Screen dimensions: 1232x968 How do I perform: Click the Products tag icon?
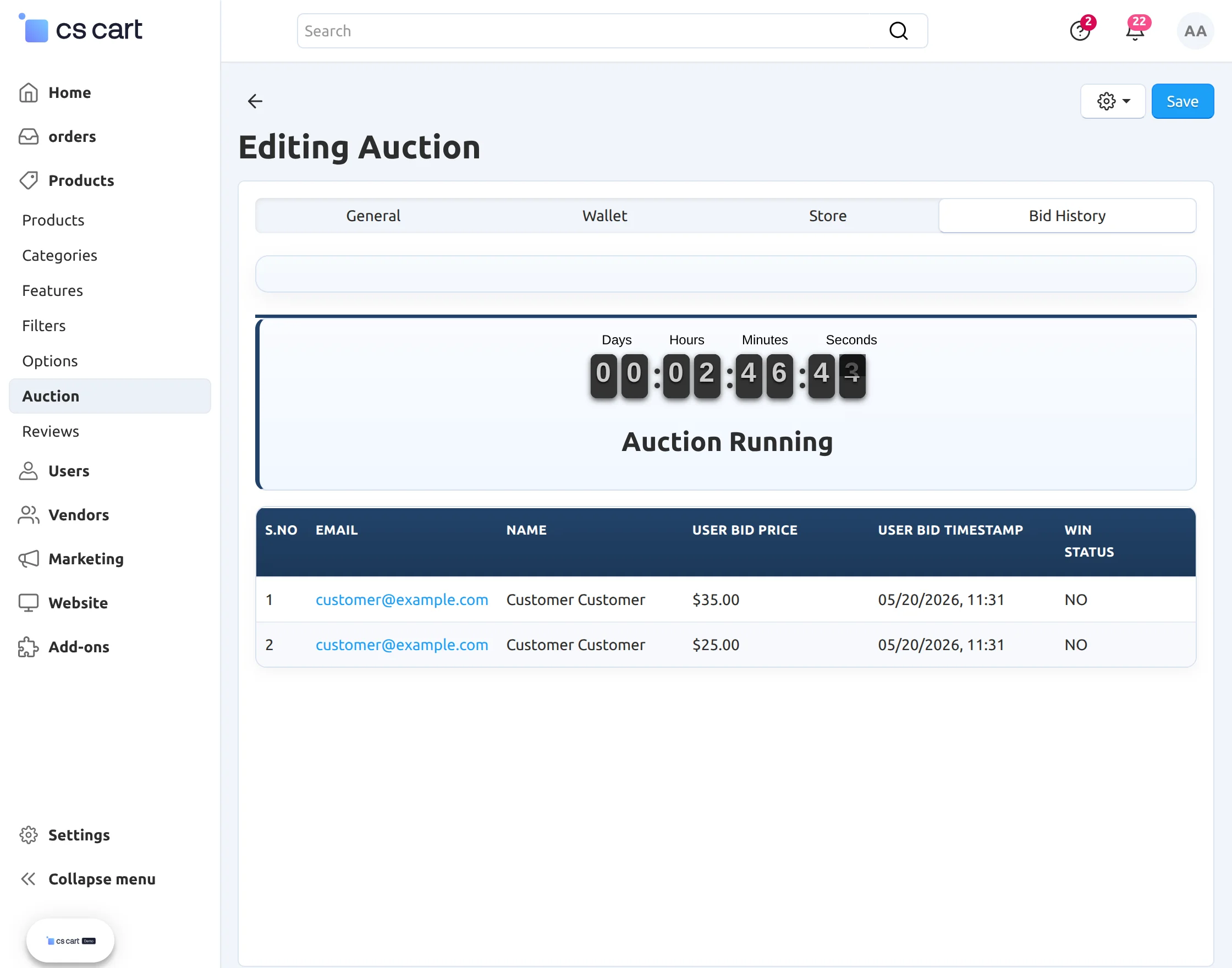coord(29,181)
